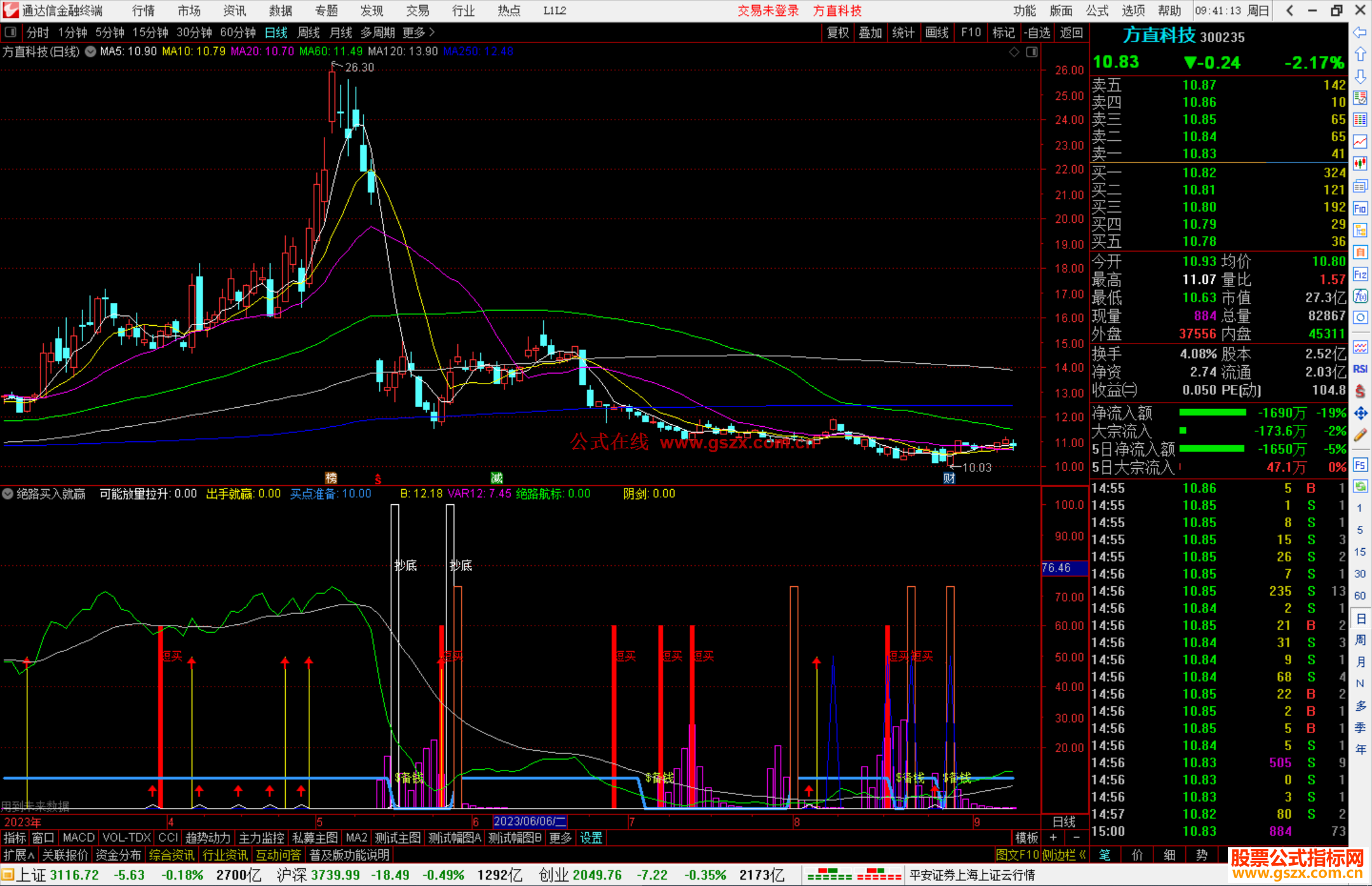Expand the 扩展 panel at bottom left
1372x886 pixels.
[19, 855]
